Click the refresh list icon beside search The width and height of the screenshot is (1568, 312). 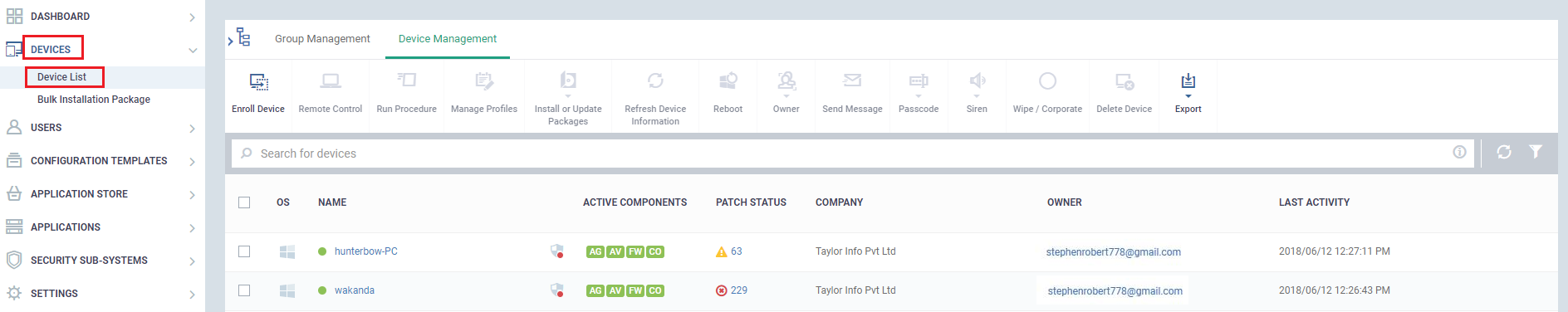tap(1504, 152)
